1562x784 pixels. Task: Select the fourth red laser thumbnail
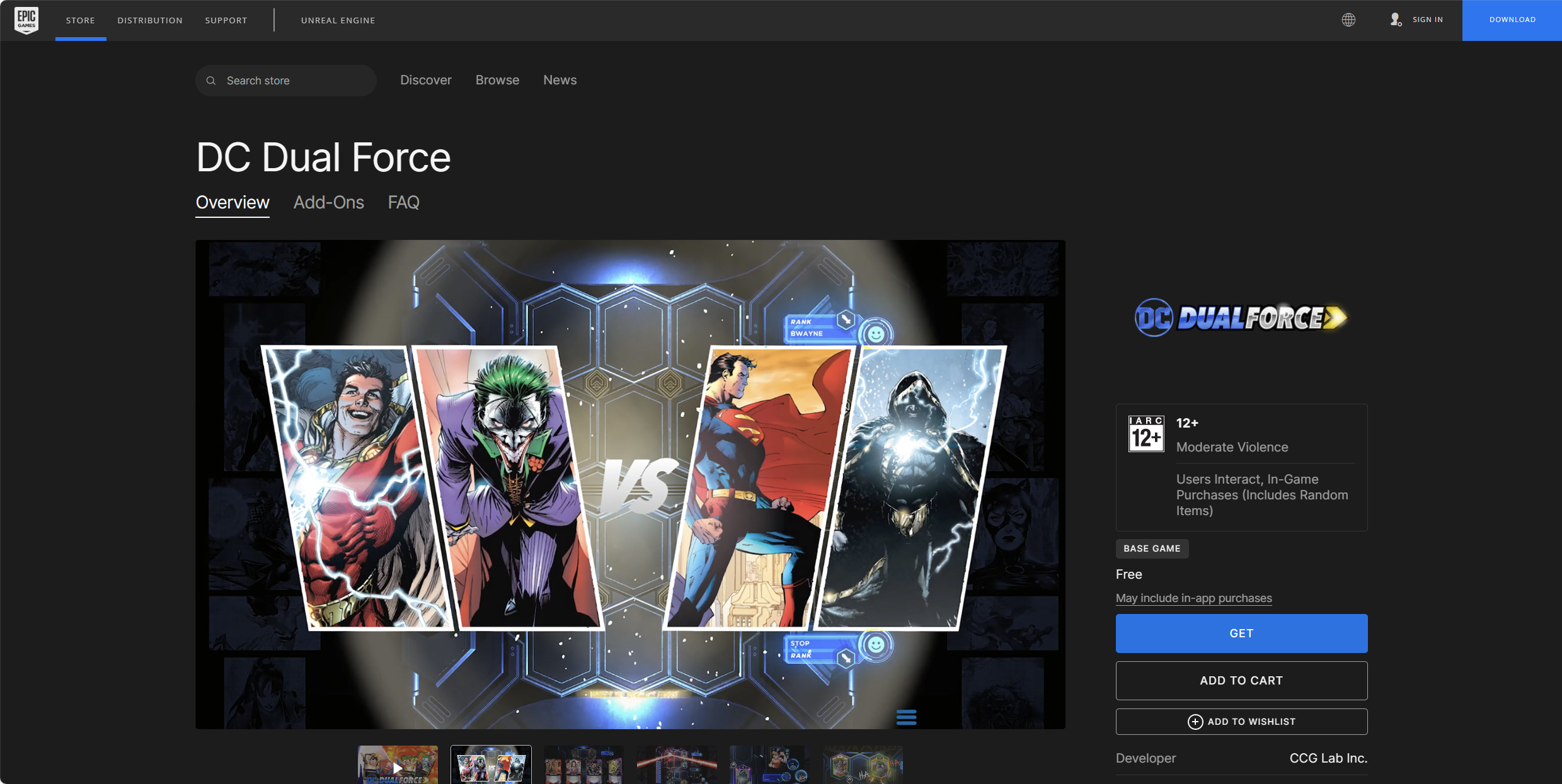(677, 765)
